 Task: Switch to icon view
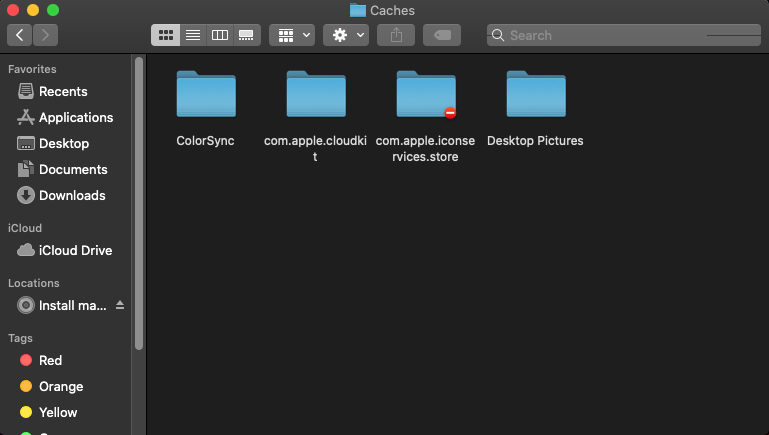tap(166, 35)
